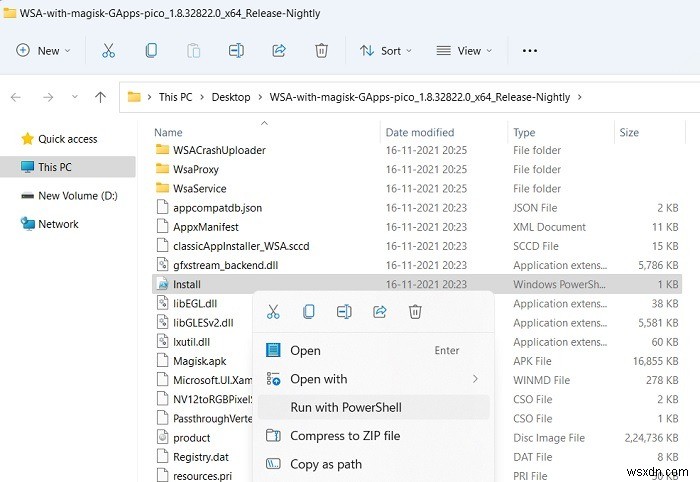Click the Quick access star icon
The width and height of the screenshot is (700, 482).
pyautogui.click(x=27, y=139)
